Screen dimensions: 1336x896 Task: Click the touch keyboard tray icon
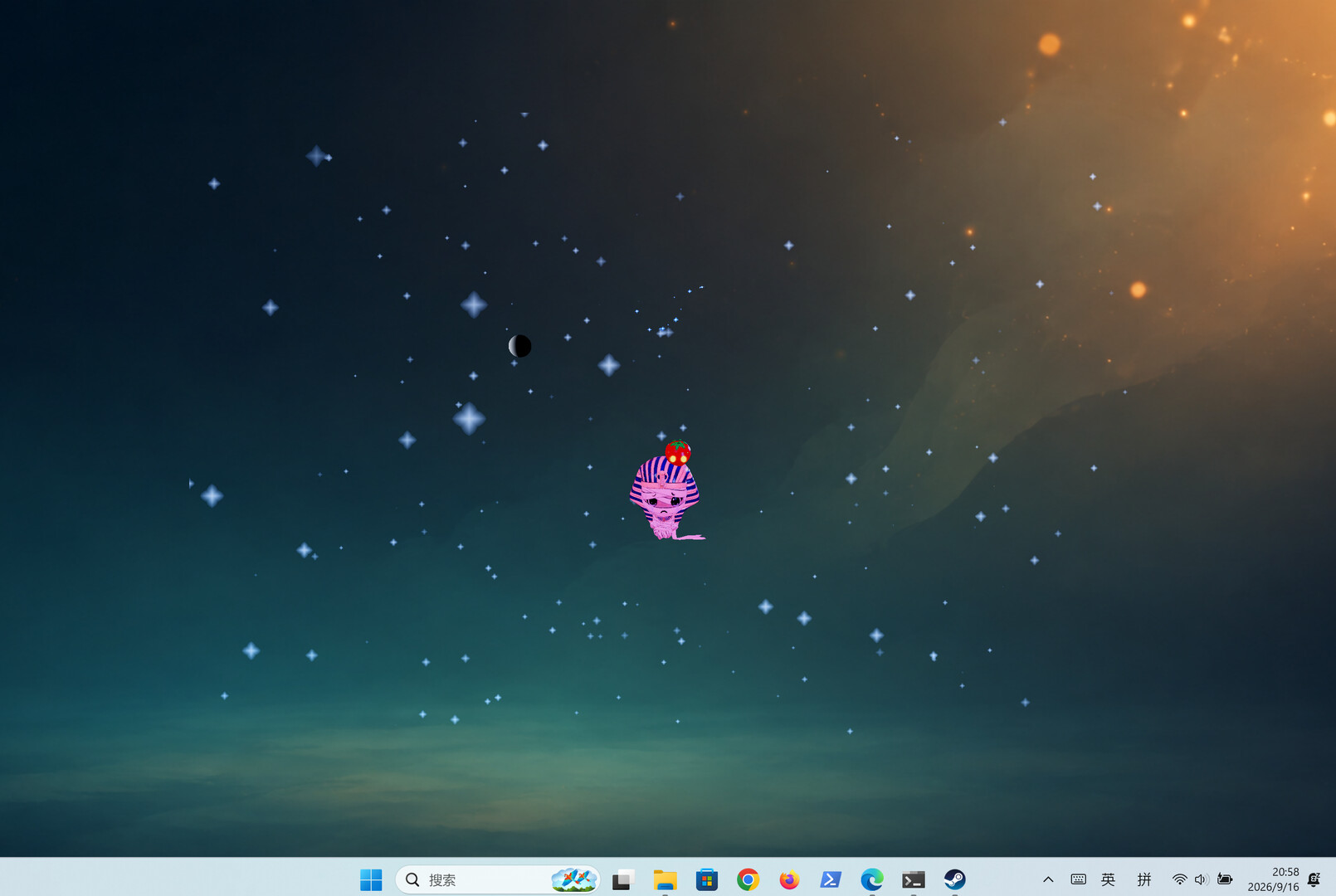point(1078,879)
